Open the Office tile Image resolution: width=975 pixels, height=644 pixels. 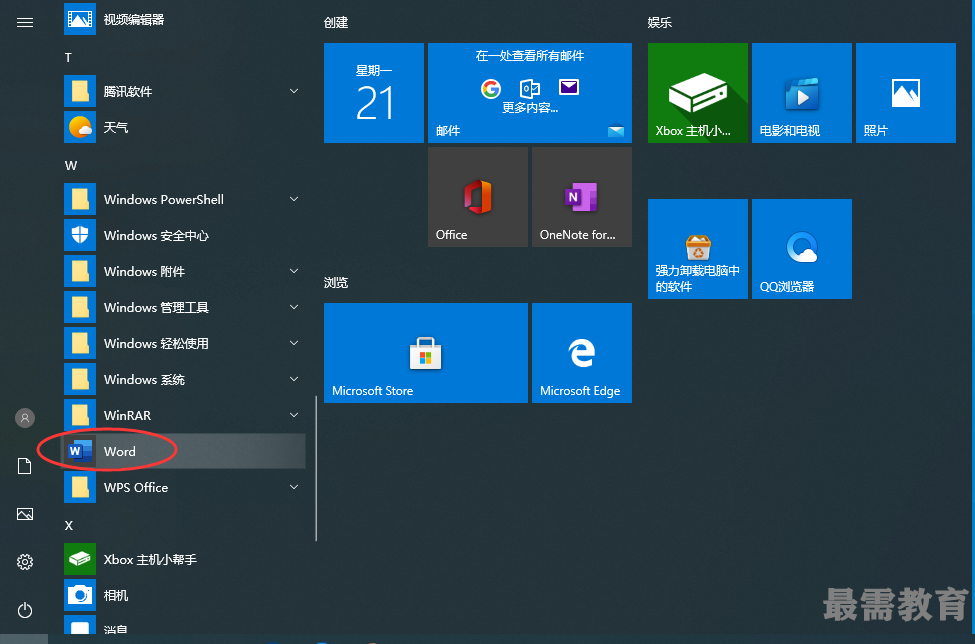[x=478, y=197]
